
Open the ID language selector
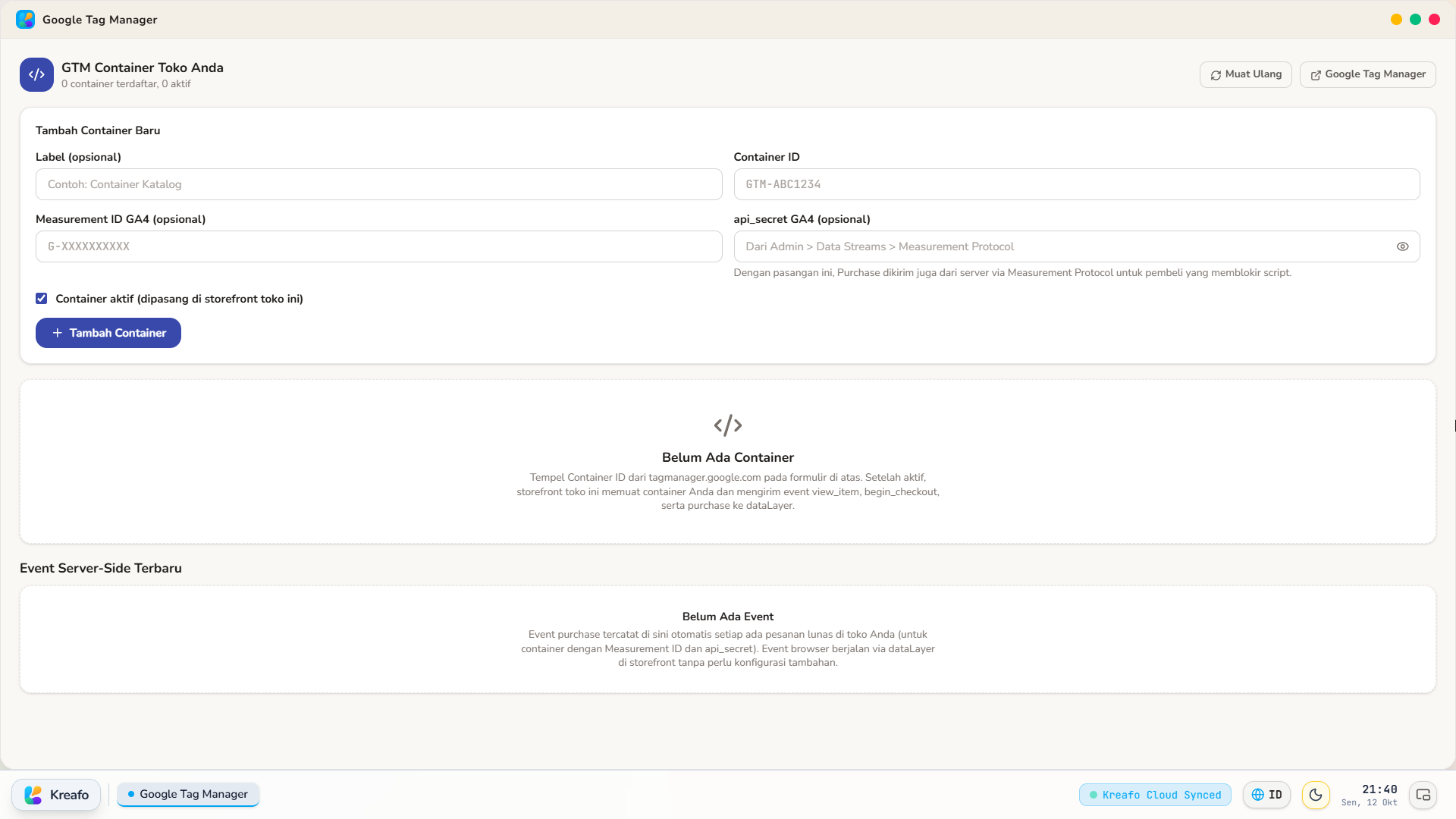[x=1266, y=795]
